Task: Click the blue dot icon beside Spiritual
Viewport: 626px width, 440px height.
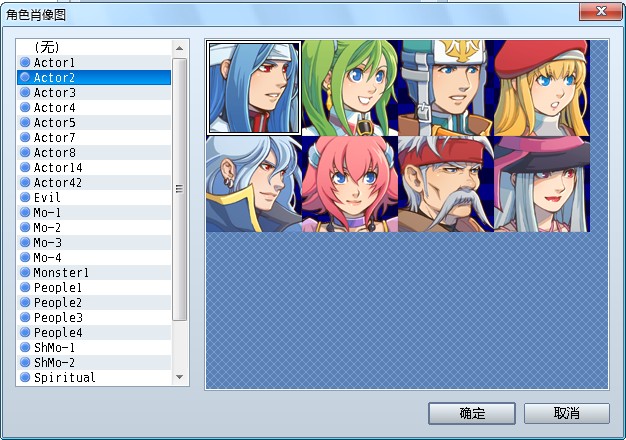Action: pyautogui.click(x=25, y=377)
